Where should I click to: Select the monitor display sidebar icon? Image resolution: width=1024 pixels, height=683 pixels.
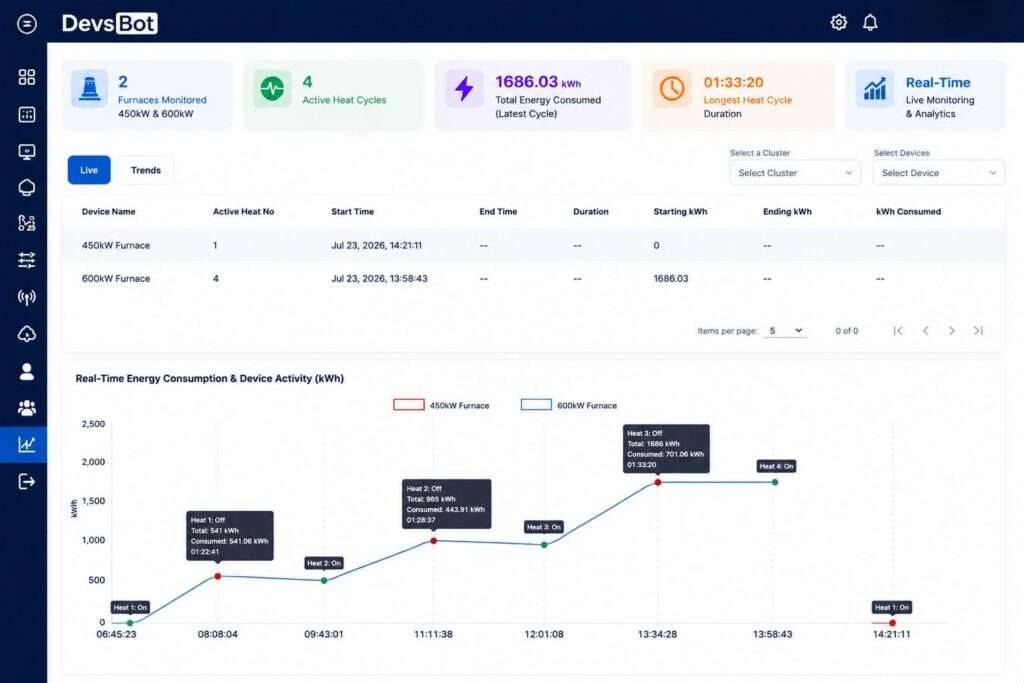pyautogui.click(x=27, y=151)
